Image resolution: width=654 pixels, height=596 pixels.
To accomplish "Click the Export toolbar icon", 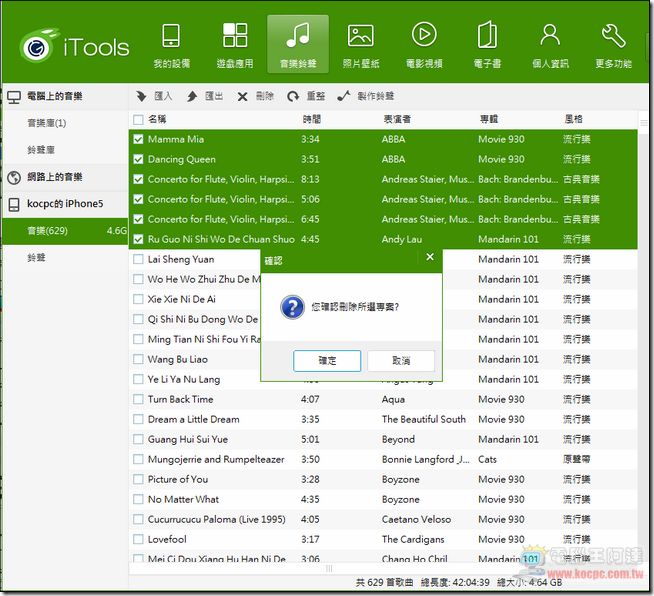I will point(192,96).
